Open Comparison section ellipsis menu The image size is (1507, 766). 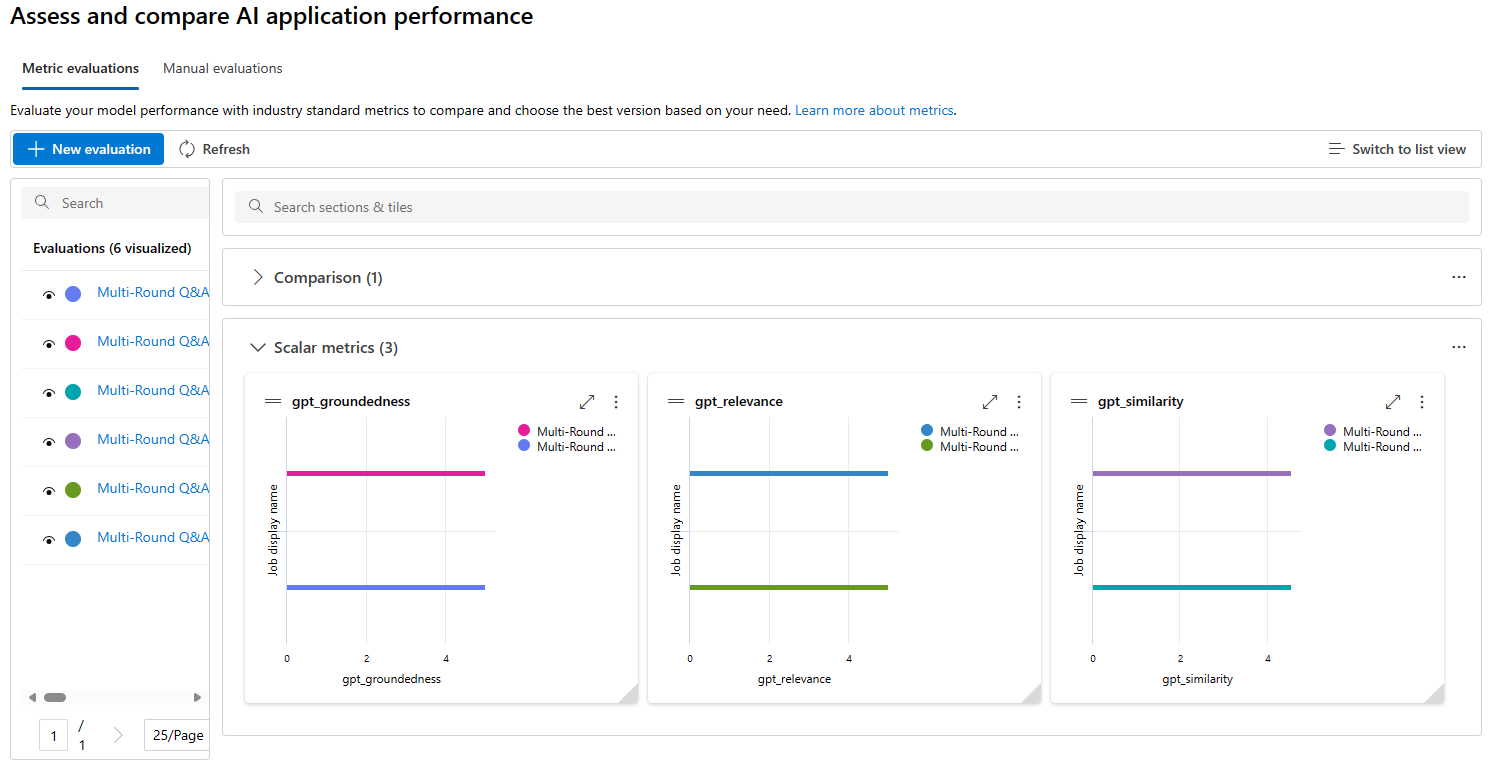[1459, 277]
